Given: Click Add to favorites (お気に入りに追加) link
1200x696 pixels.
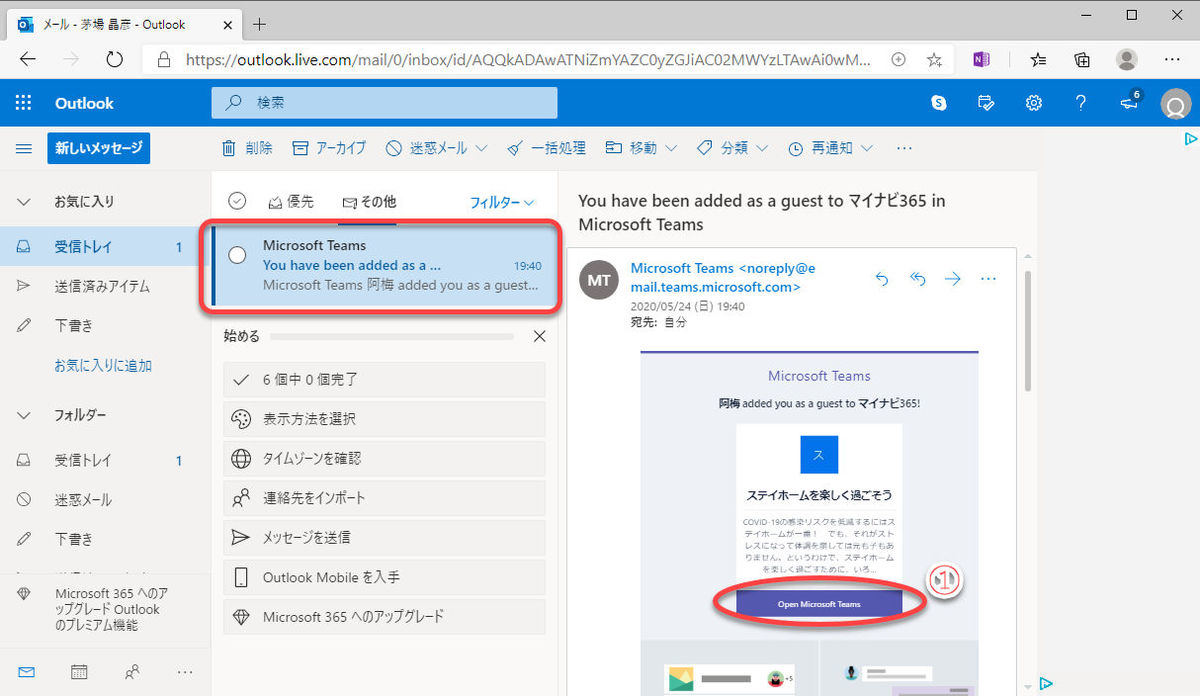Looking at the screenshot, I should 103,366.
